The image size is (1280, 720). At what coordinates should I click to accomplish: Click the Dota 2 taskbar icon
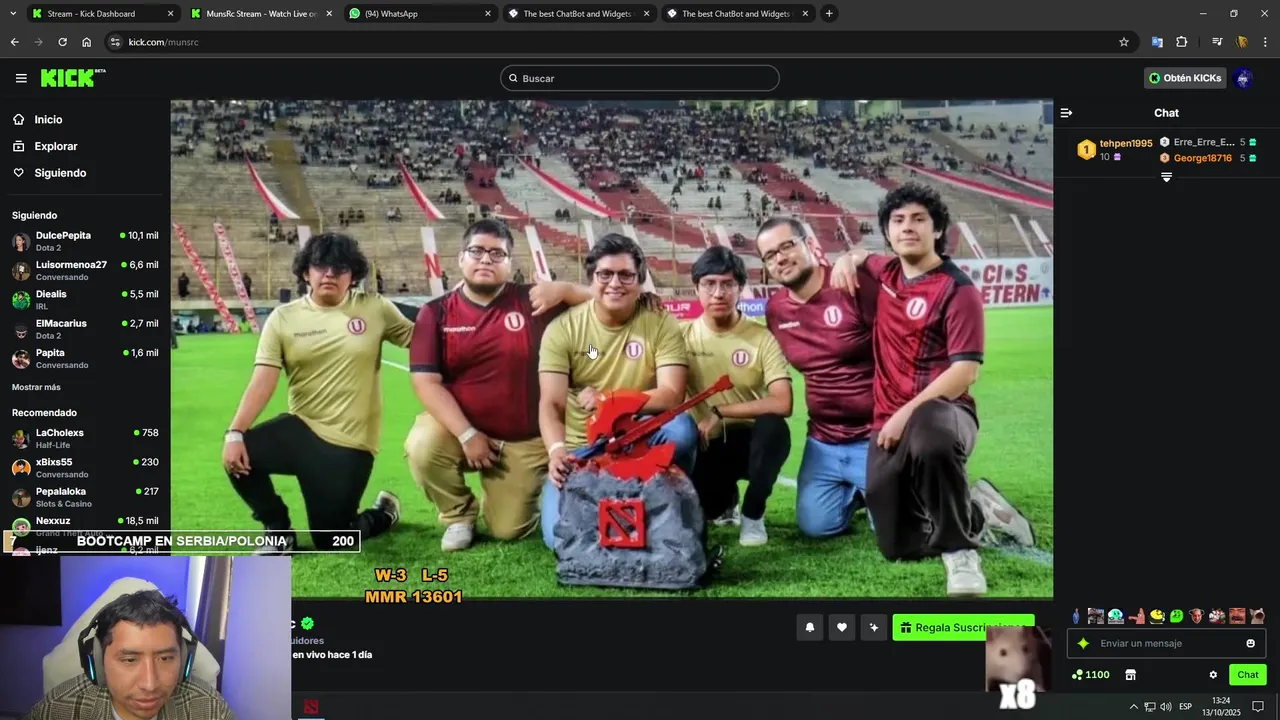click(x=311, y=707)
